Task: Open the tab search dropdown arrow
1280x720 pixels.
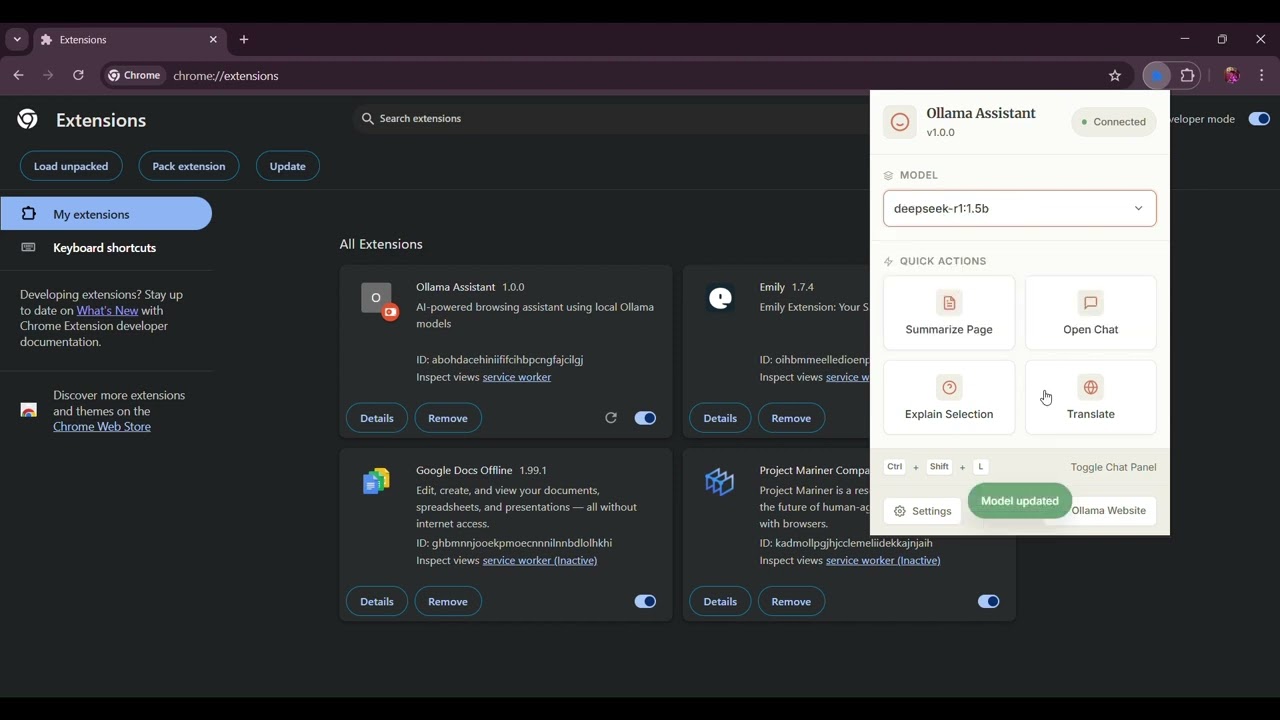Action: [x=17, y=40]
